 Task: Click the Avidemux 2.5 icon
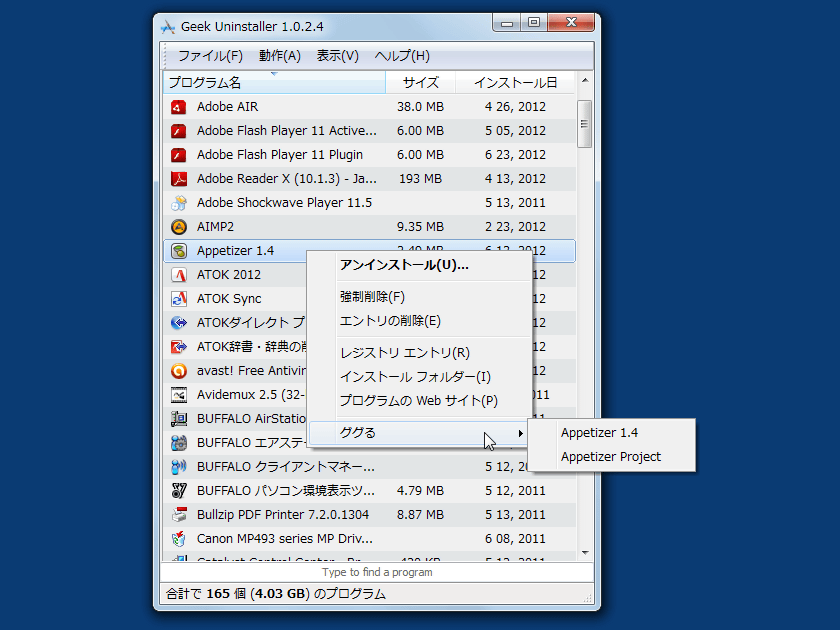click(178, 395)
